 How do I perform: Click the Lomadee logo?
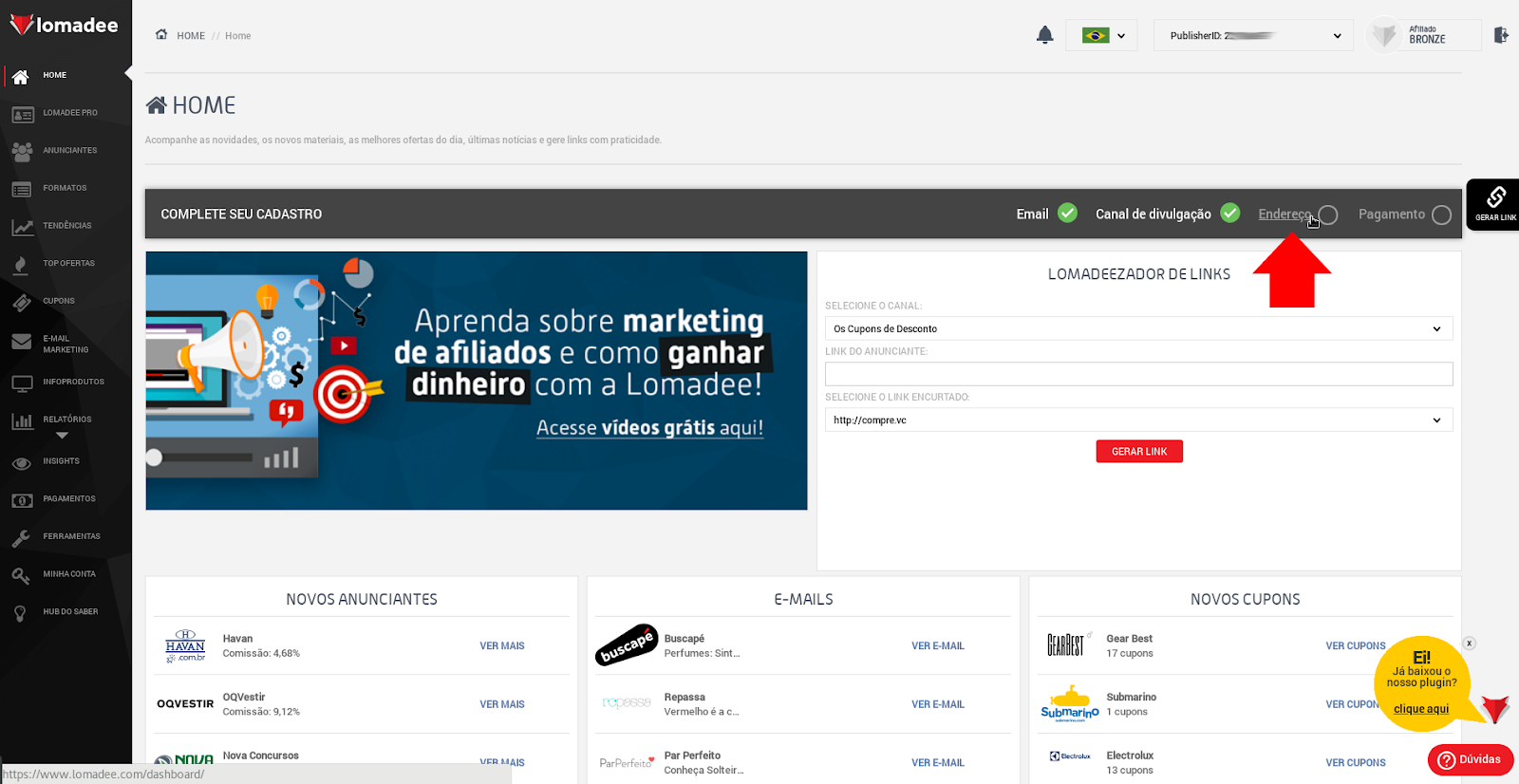(65, 26)
